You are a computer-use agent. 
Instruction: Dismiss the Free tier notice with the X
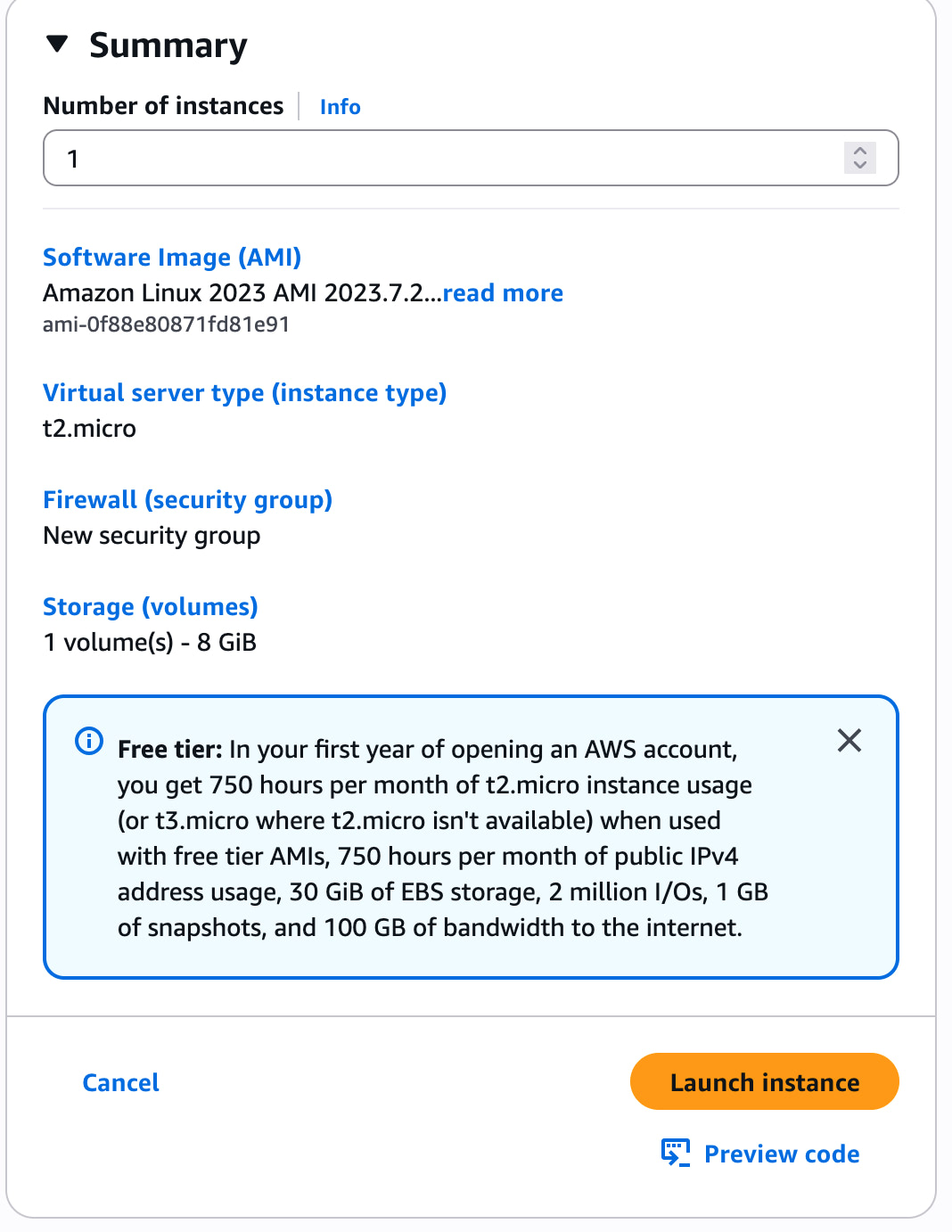click(x=849, y=740)
